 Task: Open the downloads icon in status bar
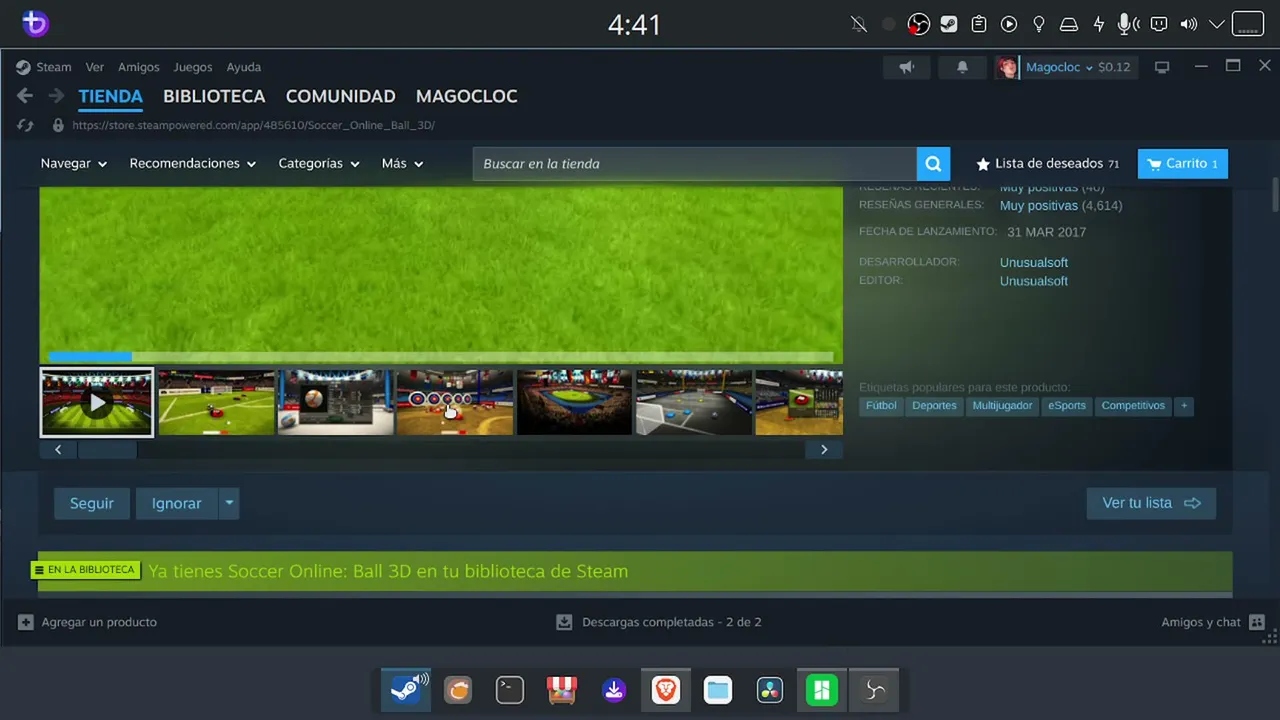click(x=564, y=622)
